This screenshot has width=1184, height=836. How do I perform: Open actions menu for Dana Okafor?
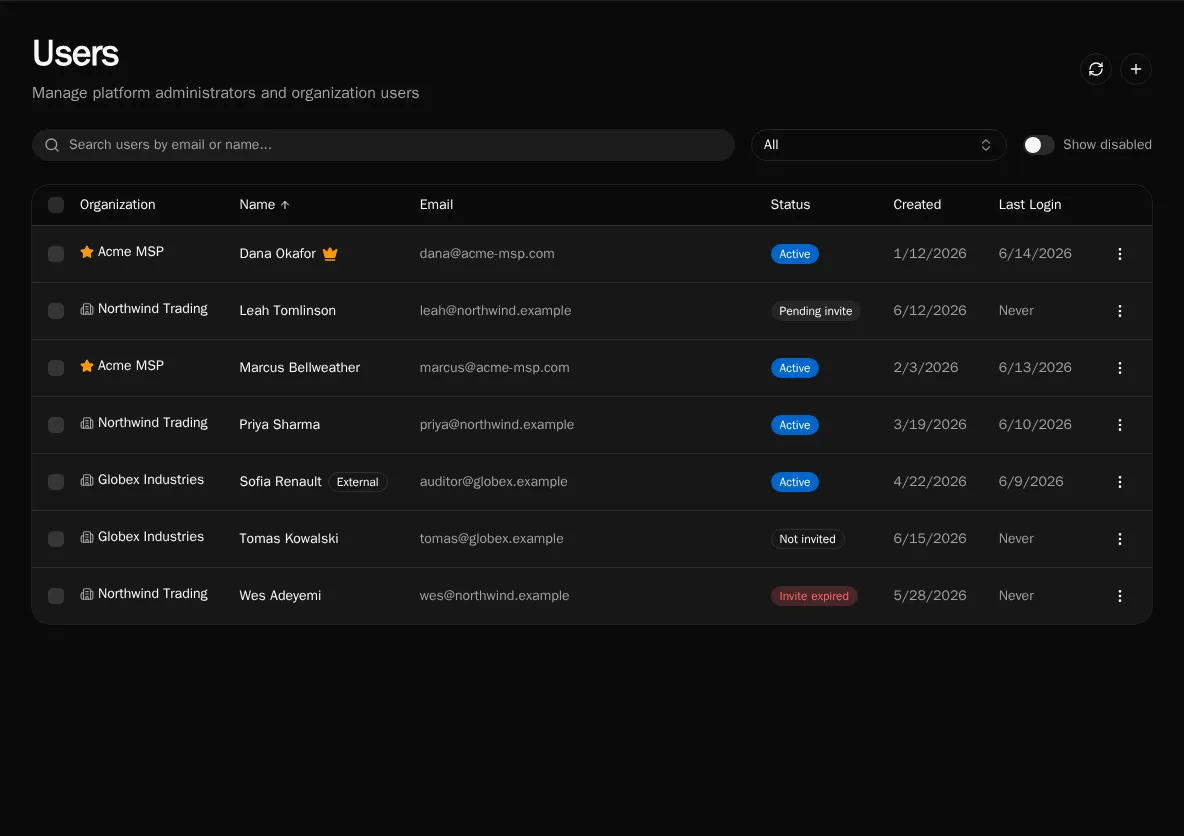[1120, 255]
